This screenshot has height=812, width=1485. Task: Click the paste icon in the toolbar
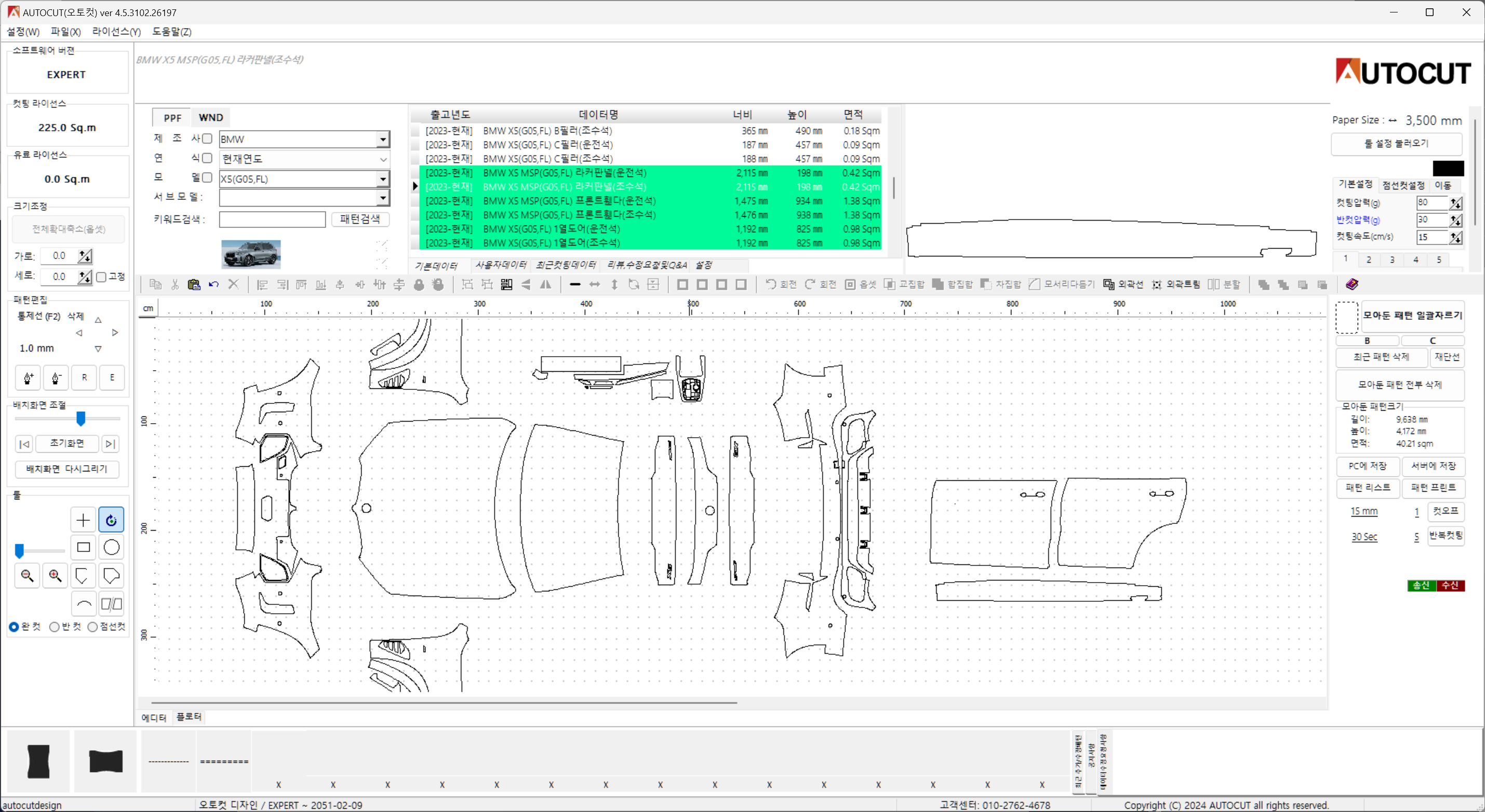click(x=194, y=284)
